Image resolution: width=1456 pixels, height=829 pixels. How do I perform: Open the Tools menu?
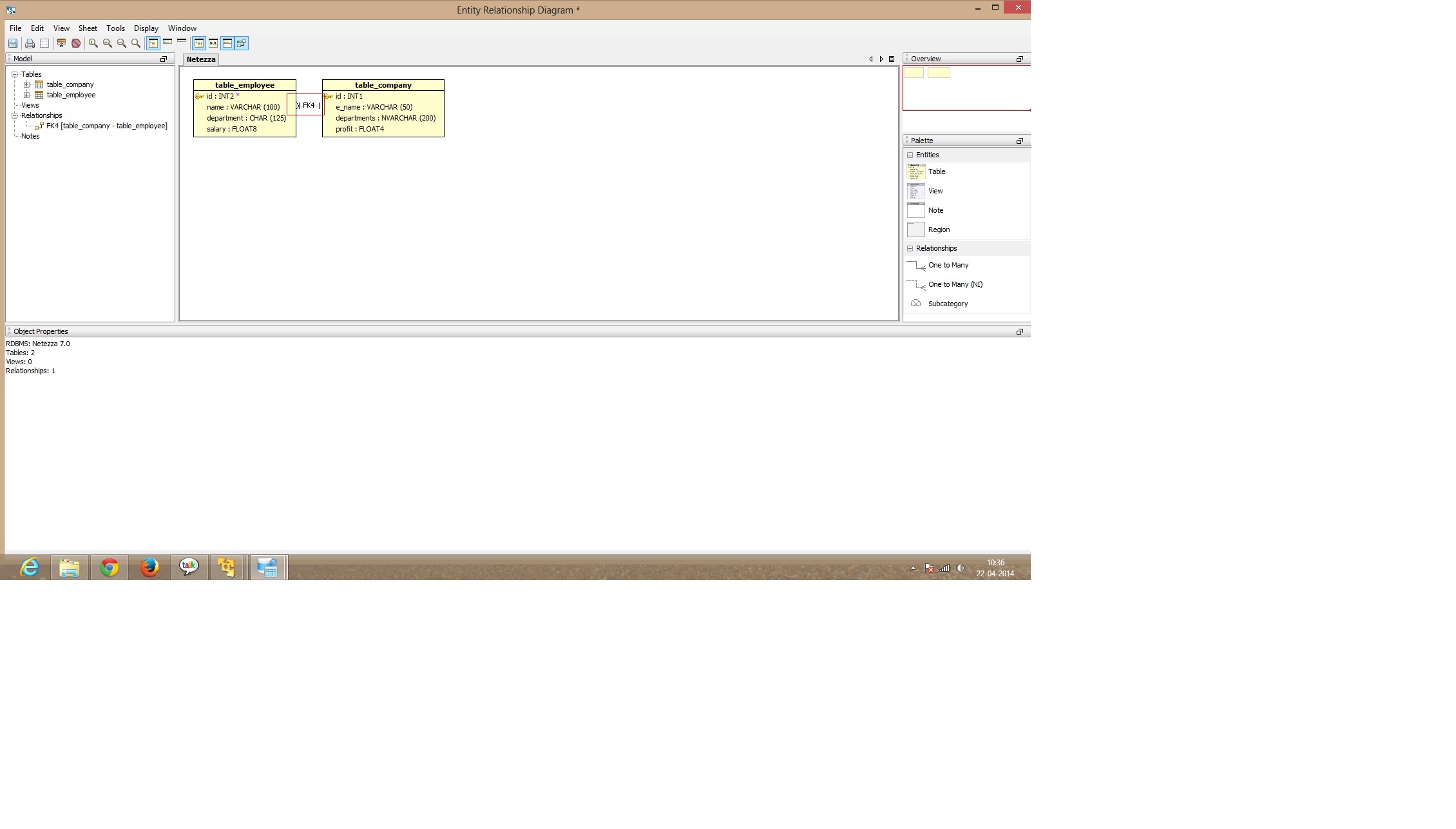(115, 28)
